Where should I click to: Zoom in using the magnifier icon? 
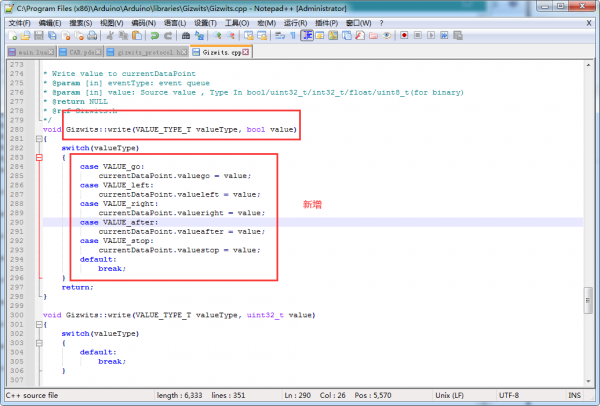pos(217,36)
